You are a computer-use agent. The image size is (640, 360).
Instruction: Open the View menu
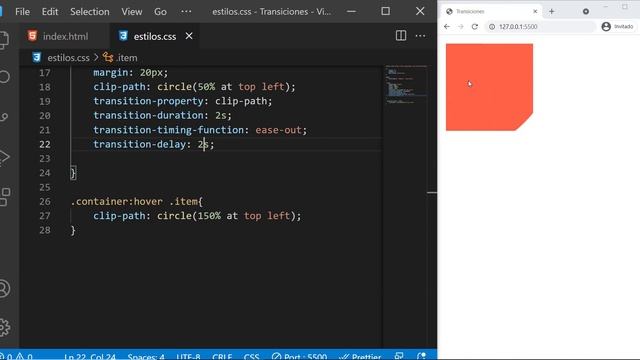(x=131, y=11)
